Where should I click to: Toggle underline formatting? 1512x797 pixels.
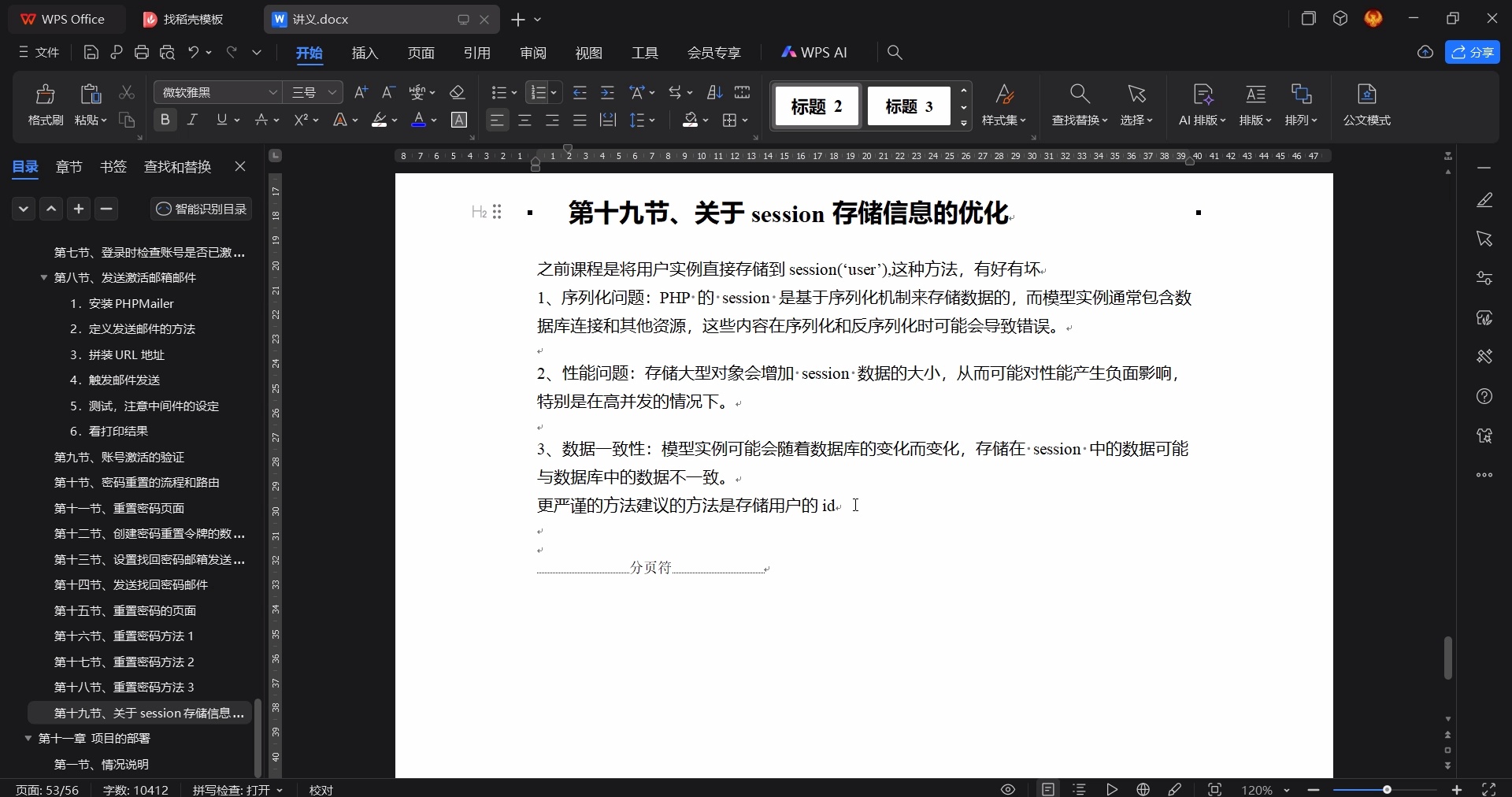coord(221,120)
